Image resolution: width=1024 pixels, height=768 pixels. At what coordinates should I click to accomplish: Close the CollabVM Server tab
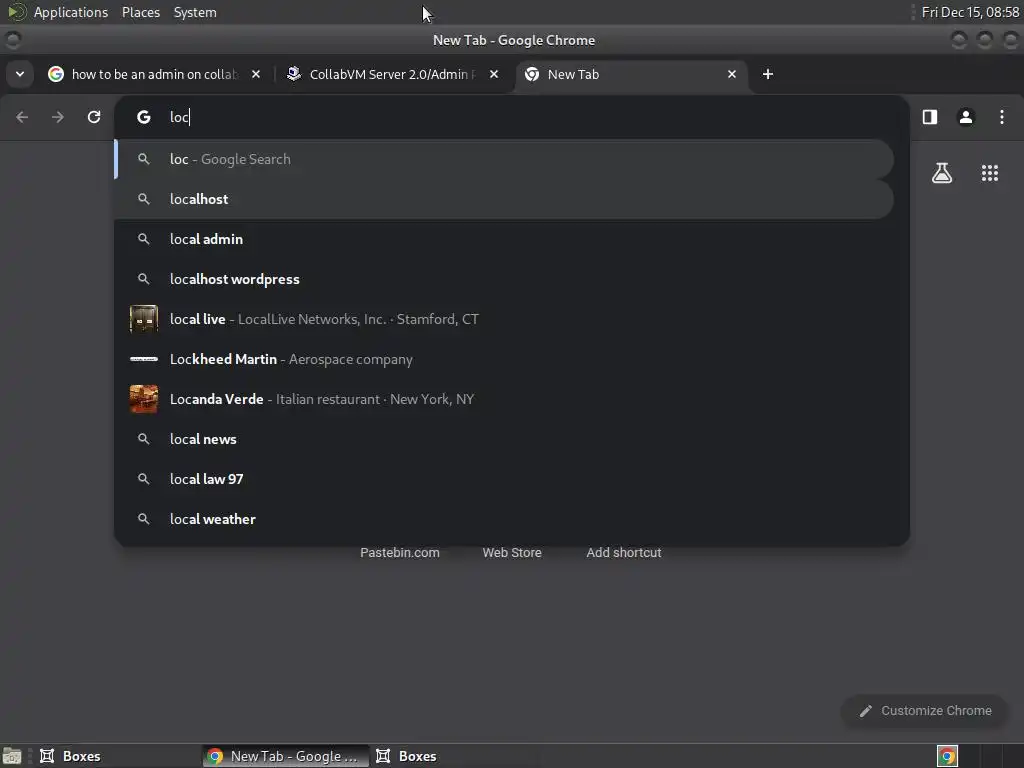click(494, 74)
